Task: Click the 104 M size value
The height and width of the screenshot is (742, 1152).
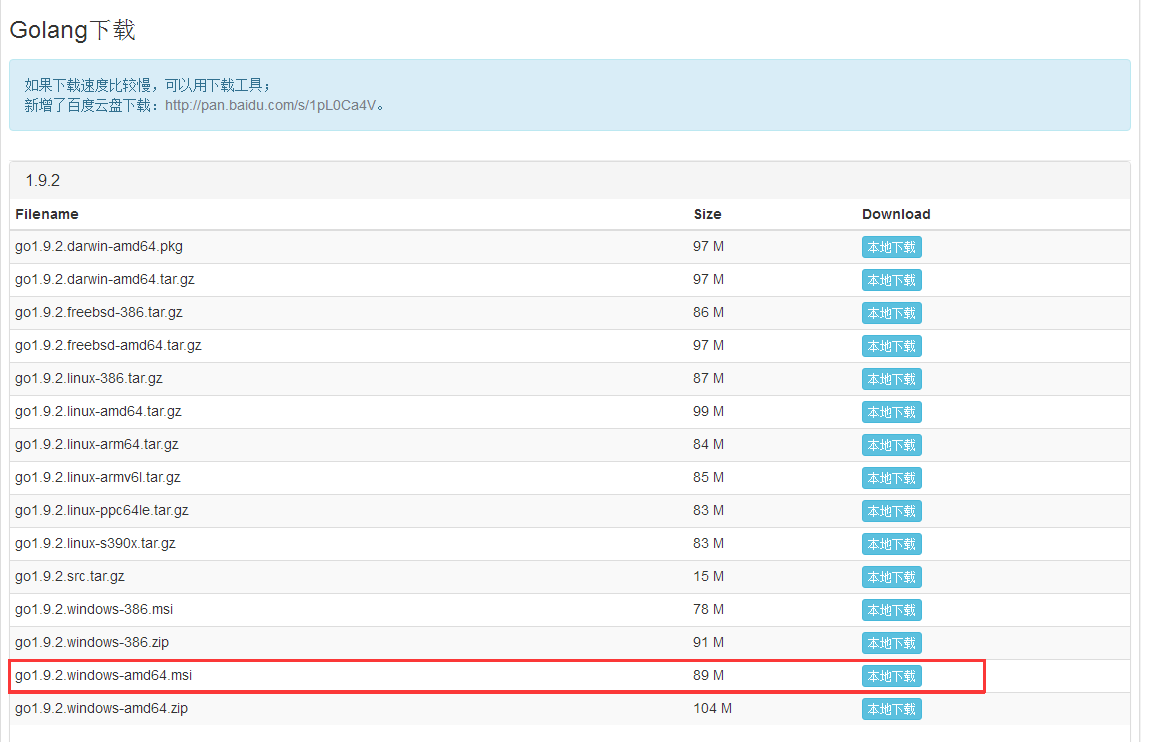Action: pos(713,709)
